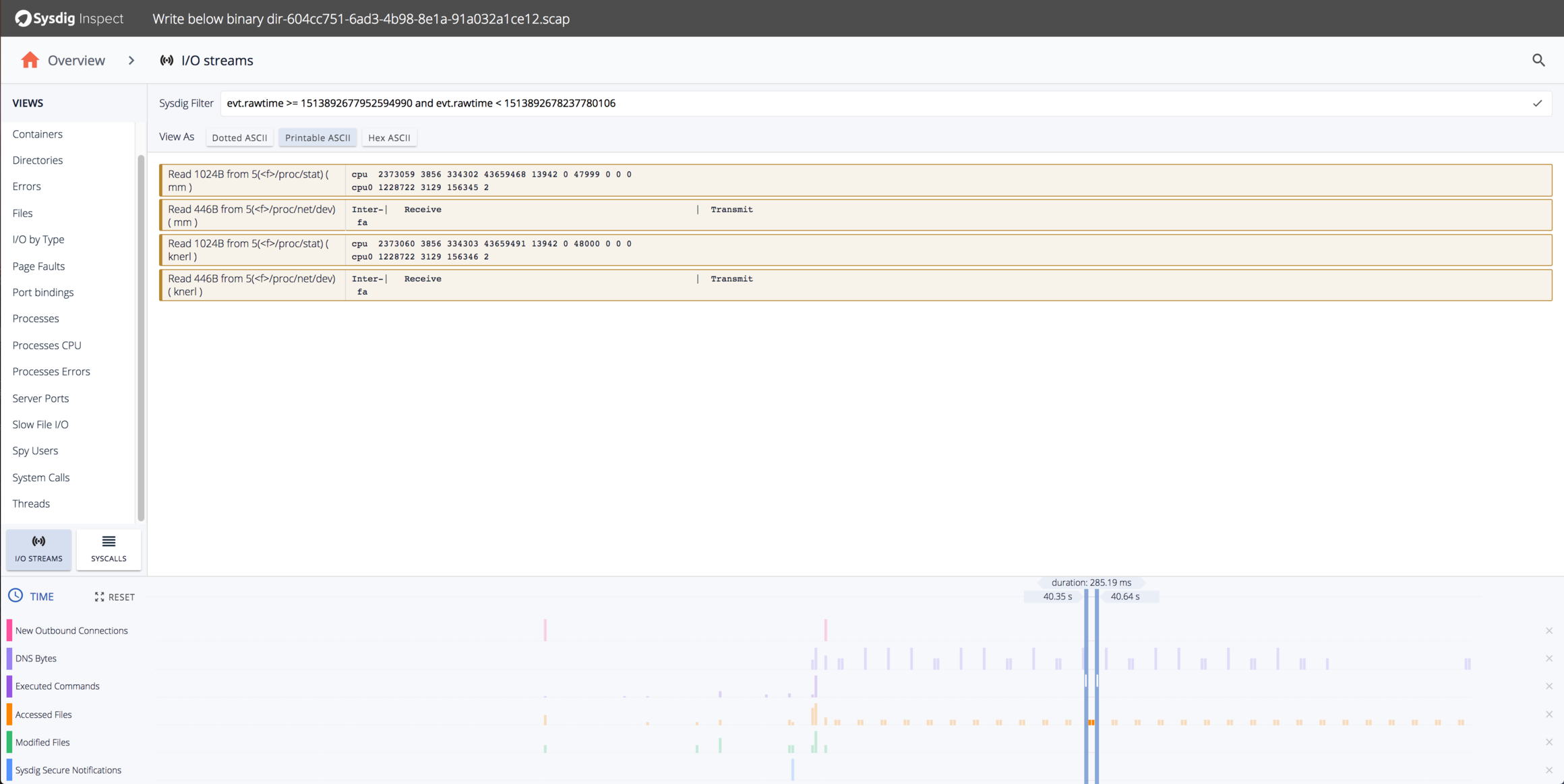Image resolution: width=1564 pixels, height=784 pixels.
Task: Remove the Accessed Files timeline row
Action: tap(1549, 714)
